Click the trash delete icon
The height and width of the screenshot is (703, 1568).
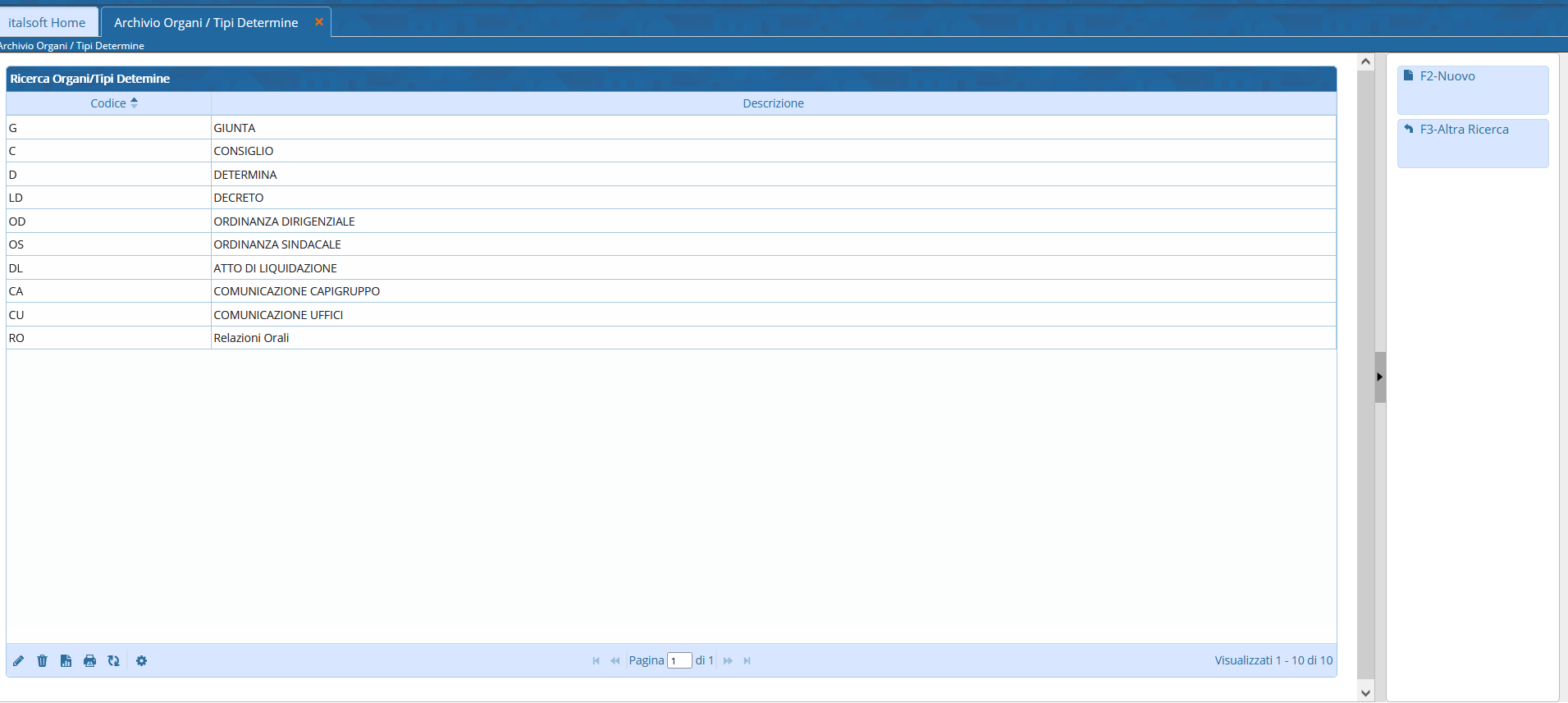[42, 661]
